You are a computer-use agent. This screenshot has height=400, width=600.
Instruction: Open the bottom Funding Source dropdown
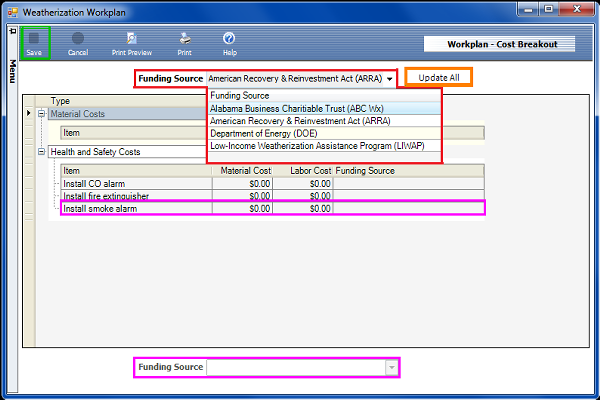pyautogui.click(x=391, y=367)
